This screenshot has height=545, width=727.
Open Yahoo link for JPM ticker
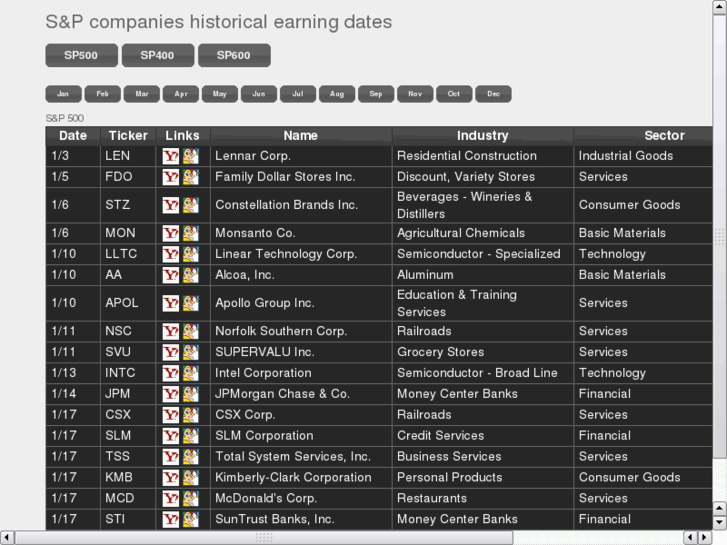click(171, 394)
